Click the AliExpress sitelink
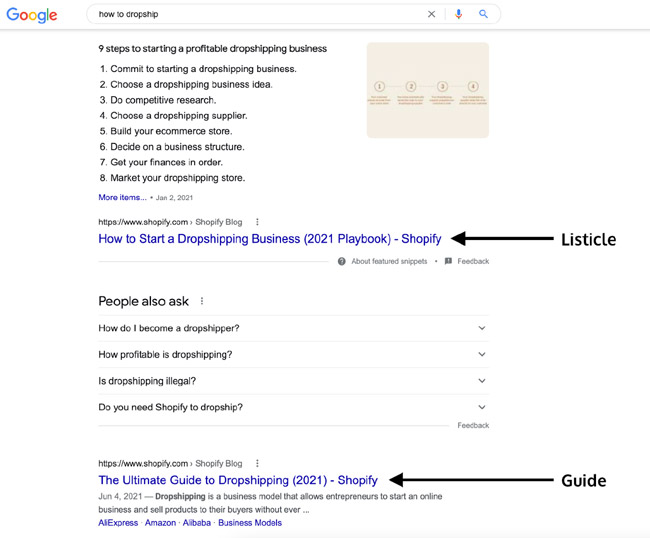650x538 pixels. [118, 523]
